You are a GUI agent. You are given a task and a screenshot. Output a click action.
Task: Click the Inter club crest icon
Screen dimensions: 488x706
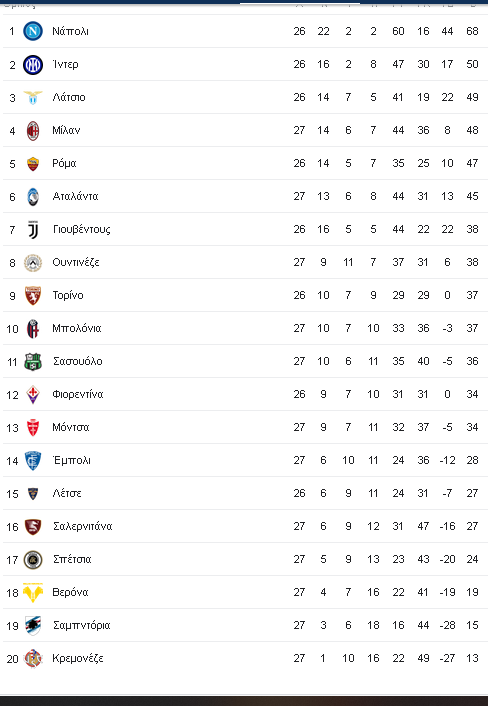(x=33, y=64)
